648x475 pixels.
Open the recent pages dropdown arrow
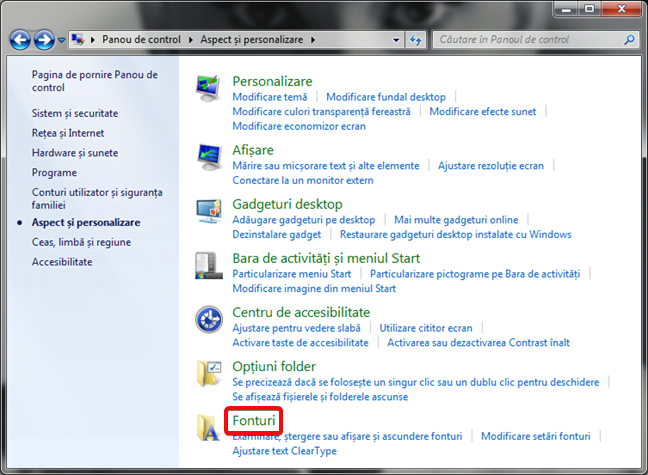pyautogui.click(x=61, y=40)
